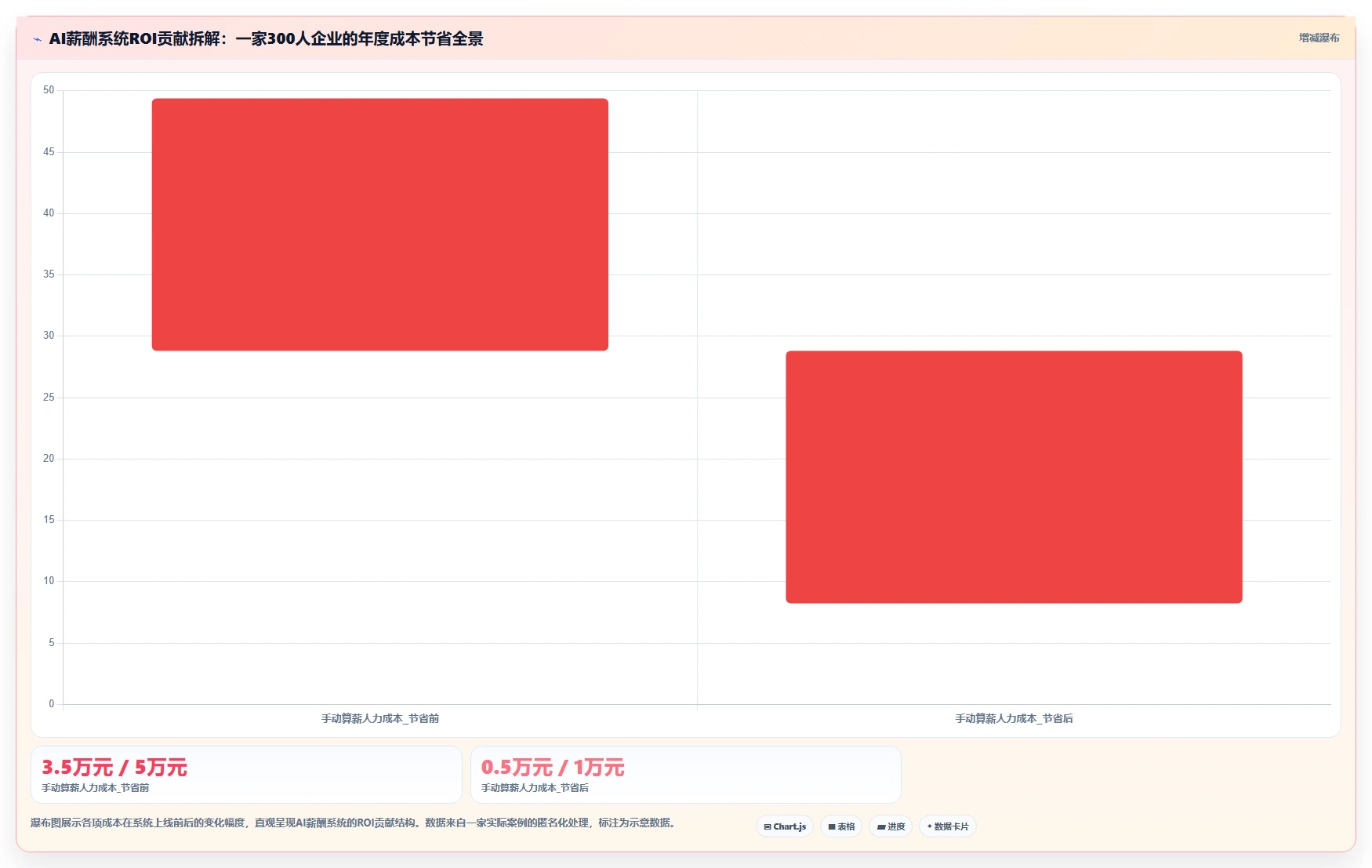Click the y-axis value 50
Screen dimensions: 1372x868
(49, 90)
